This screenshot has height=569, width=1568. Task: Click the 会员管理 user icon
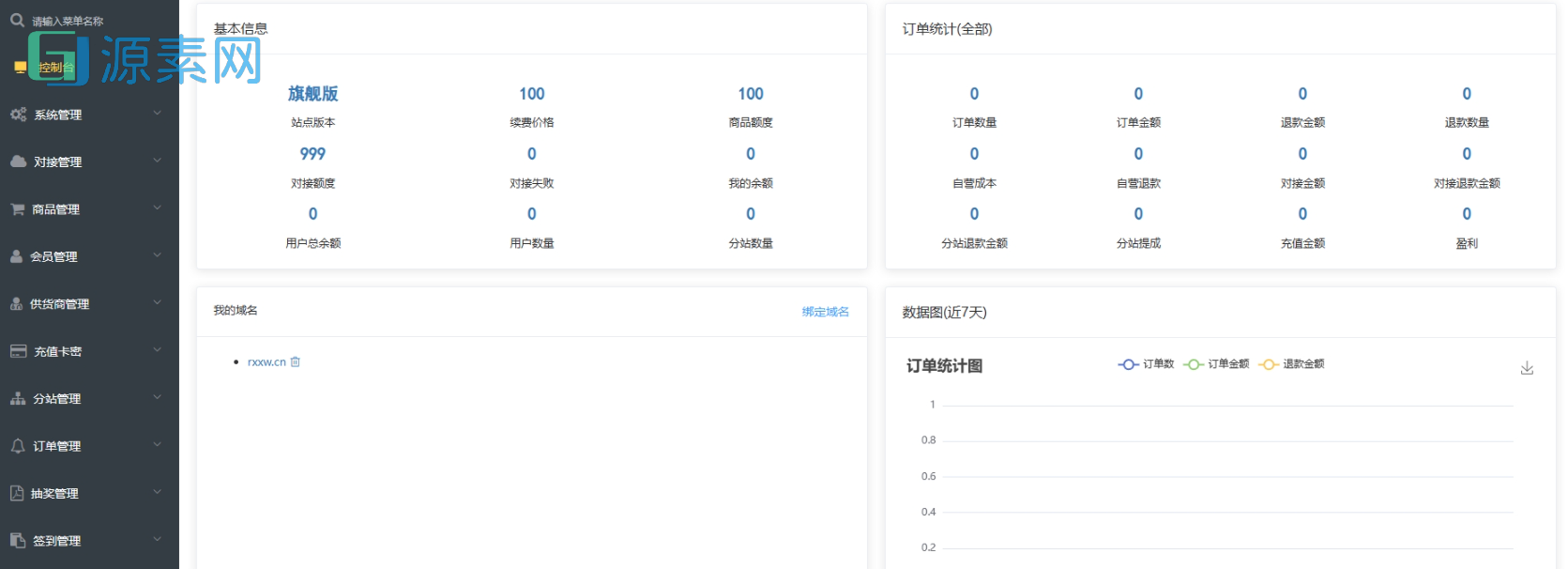point(16,256)
